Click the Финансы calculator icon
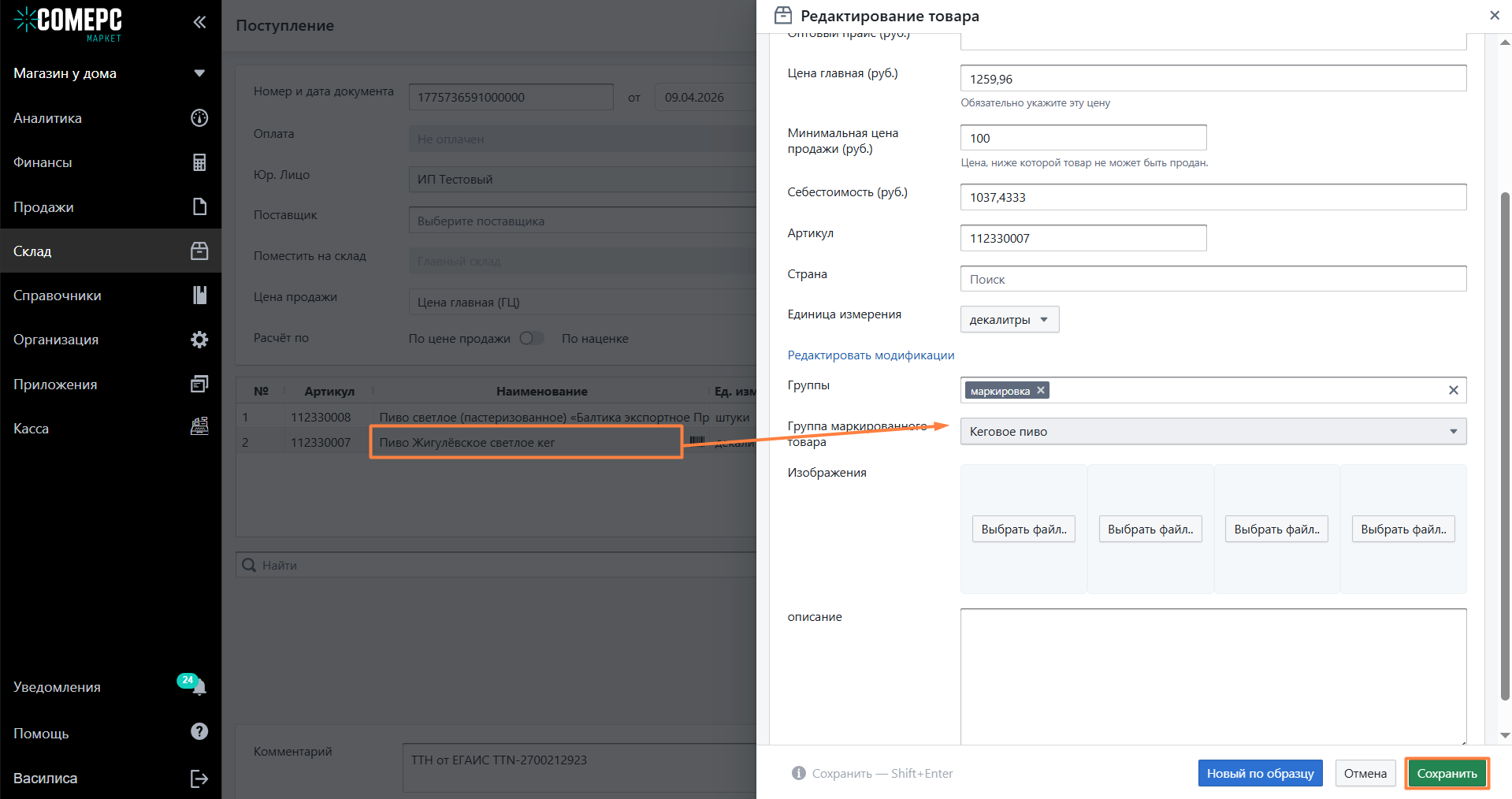Image resolution: width=1512 pixels, height=799 pixels. pyautogui.click(x=199, y=162)
